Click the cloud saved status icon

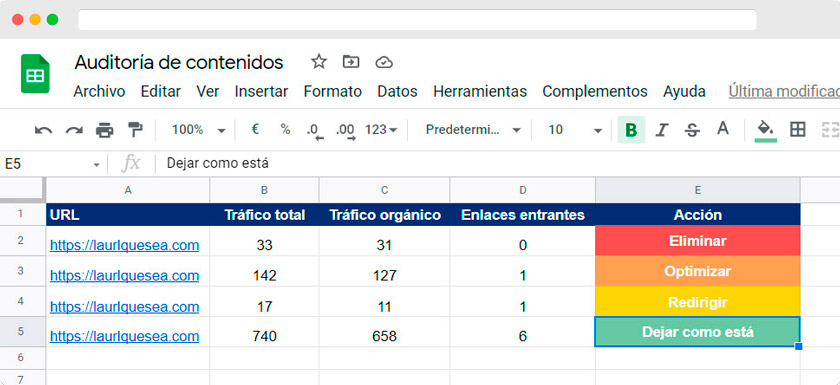tap(384, 63)
